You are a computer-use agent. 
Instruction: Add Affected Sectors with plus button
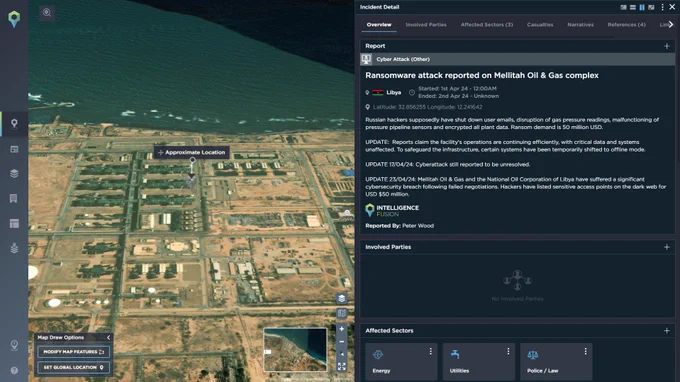(x=667, y=331)
